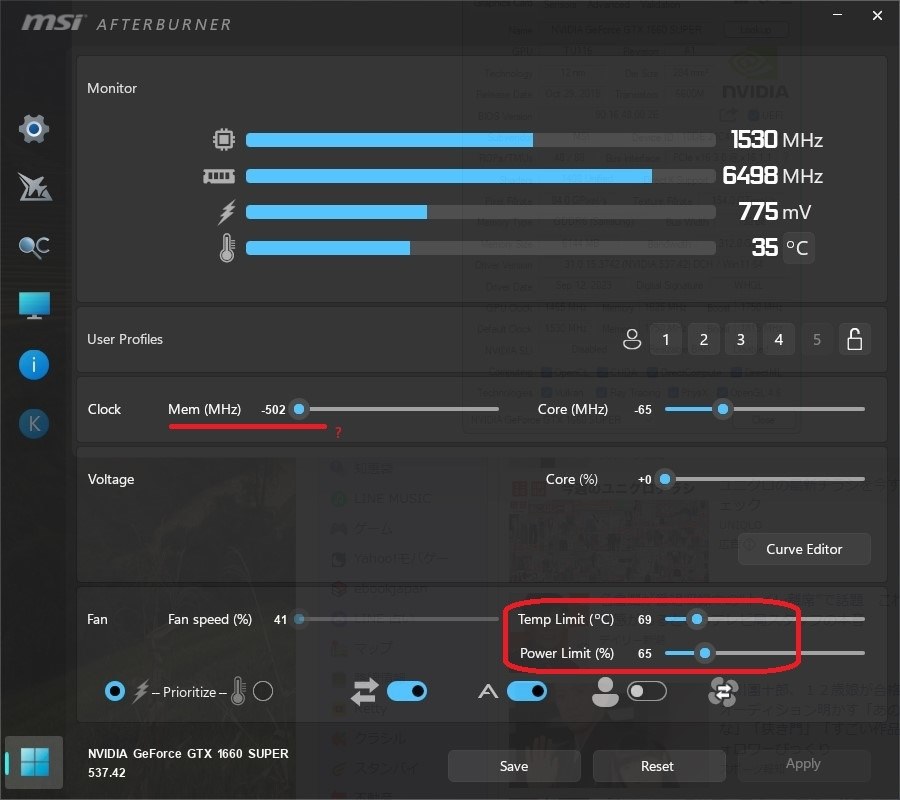This screenshot has height=800, width=900.
Task: Click the Power Limit value 65
Action: click(645, 654)
